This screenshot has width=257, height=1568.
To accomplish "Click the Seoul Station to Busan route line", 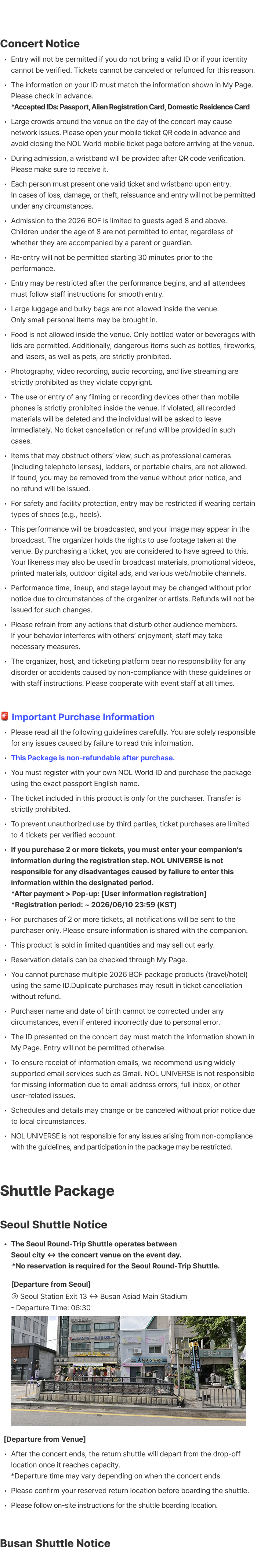I will (x=99, y=1296).
